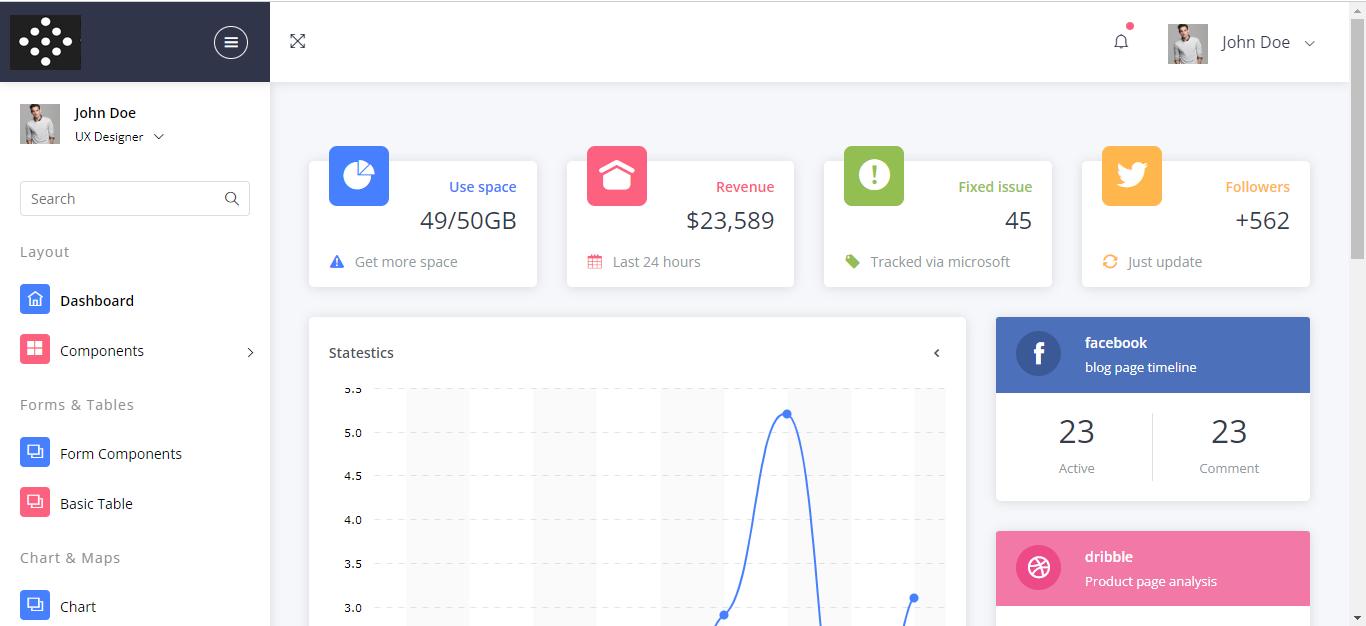This screenshot has width=1366, height=626.
Task: Click the dribble basketball icon
Action: (1039, 568)
